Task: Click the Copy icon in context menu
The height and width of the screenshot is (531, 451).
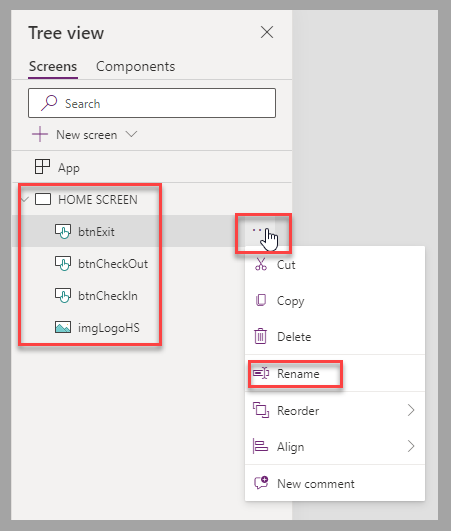Action: coord(261,300)
